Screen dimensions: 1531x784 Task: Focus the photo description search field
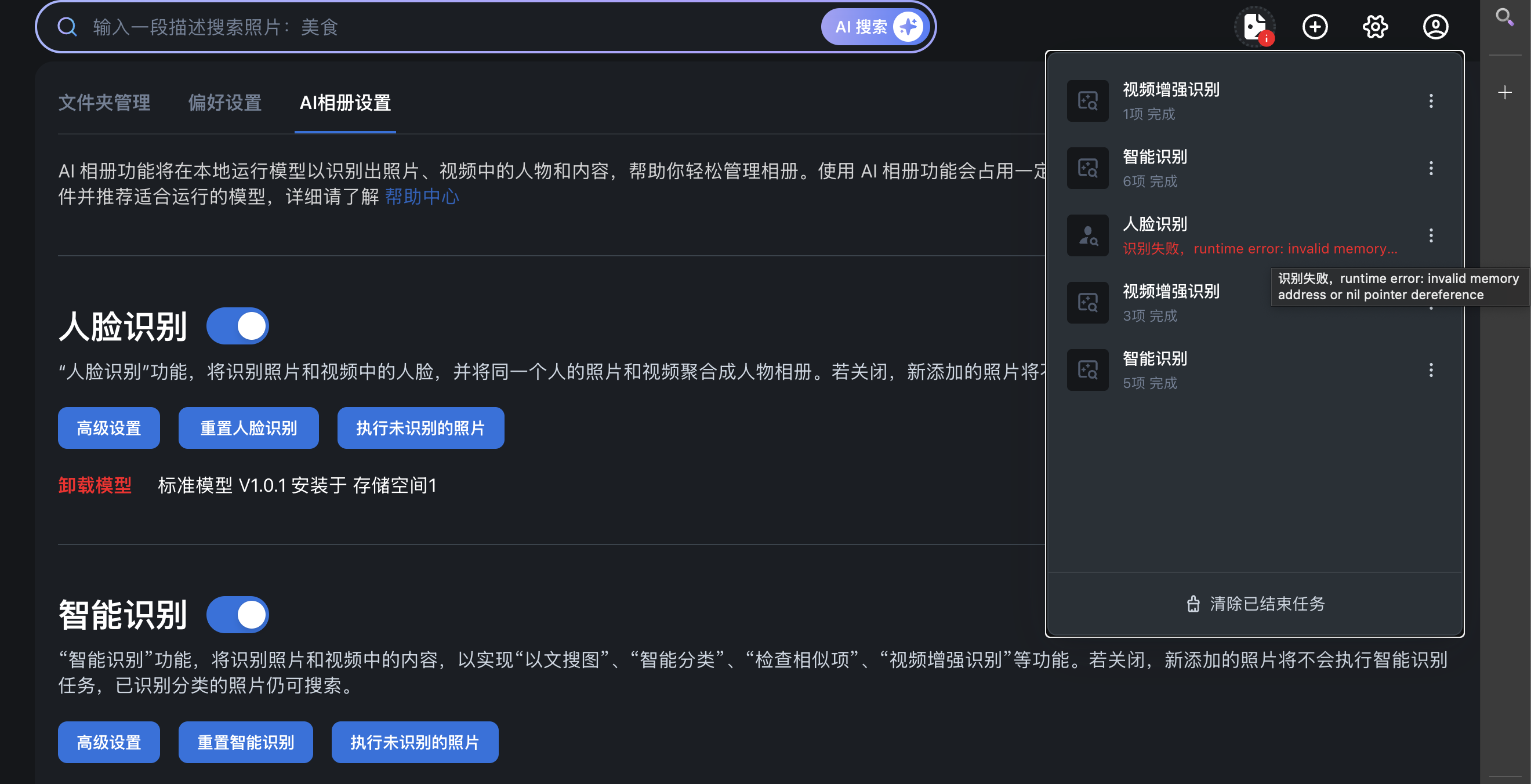[x=416, y=27]
